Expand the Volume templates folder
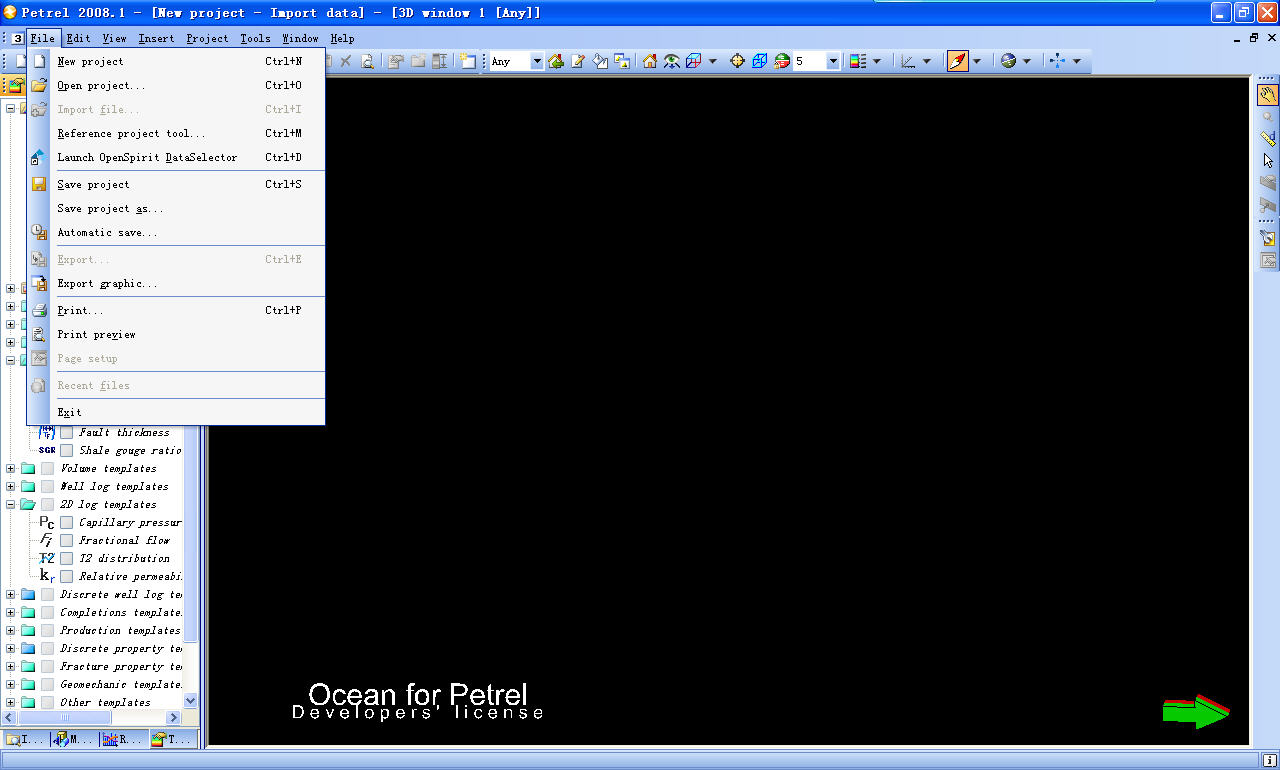1280x770 pixels. 11,469
